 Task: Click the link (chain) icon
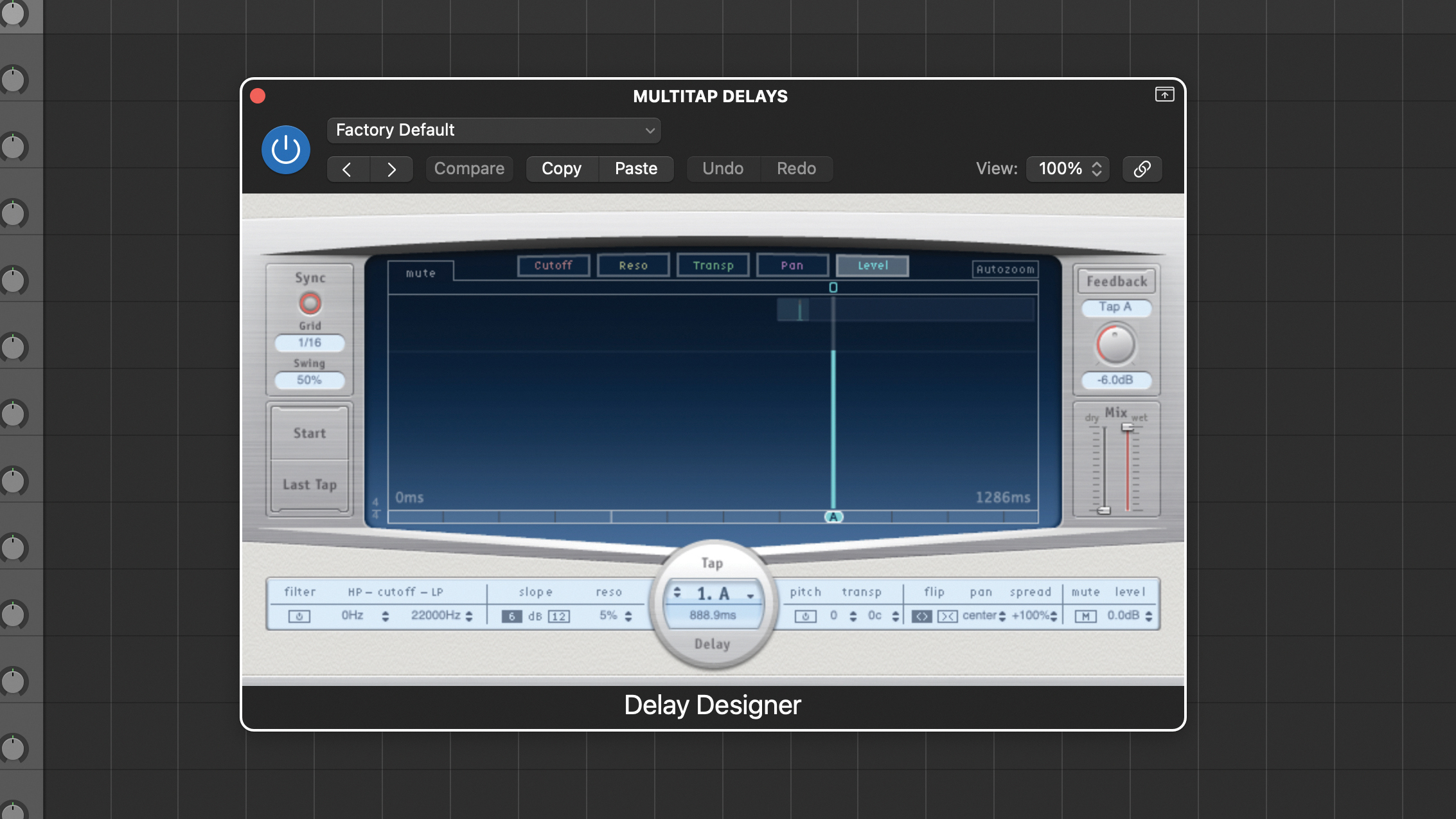point(1142,169)
